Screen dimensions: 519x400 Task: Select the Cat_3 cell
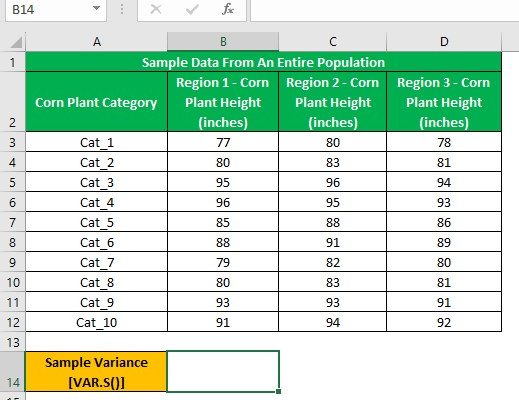pos(96,182)
